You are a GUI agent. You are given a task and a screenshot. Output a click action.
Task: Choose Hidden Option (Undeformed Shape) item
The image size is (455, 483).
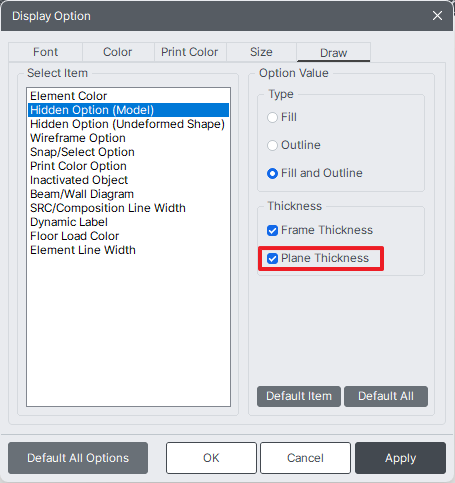click(x=128, y=124)
